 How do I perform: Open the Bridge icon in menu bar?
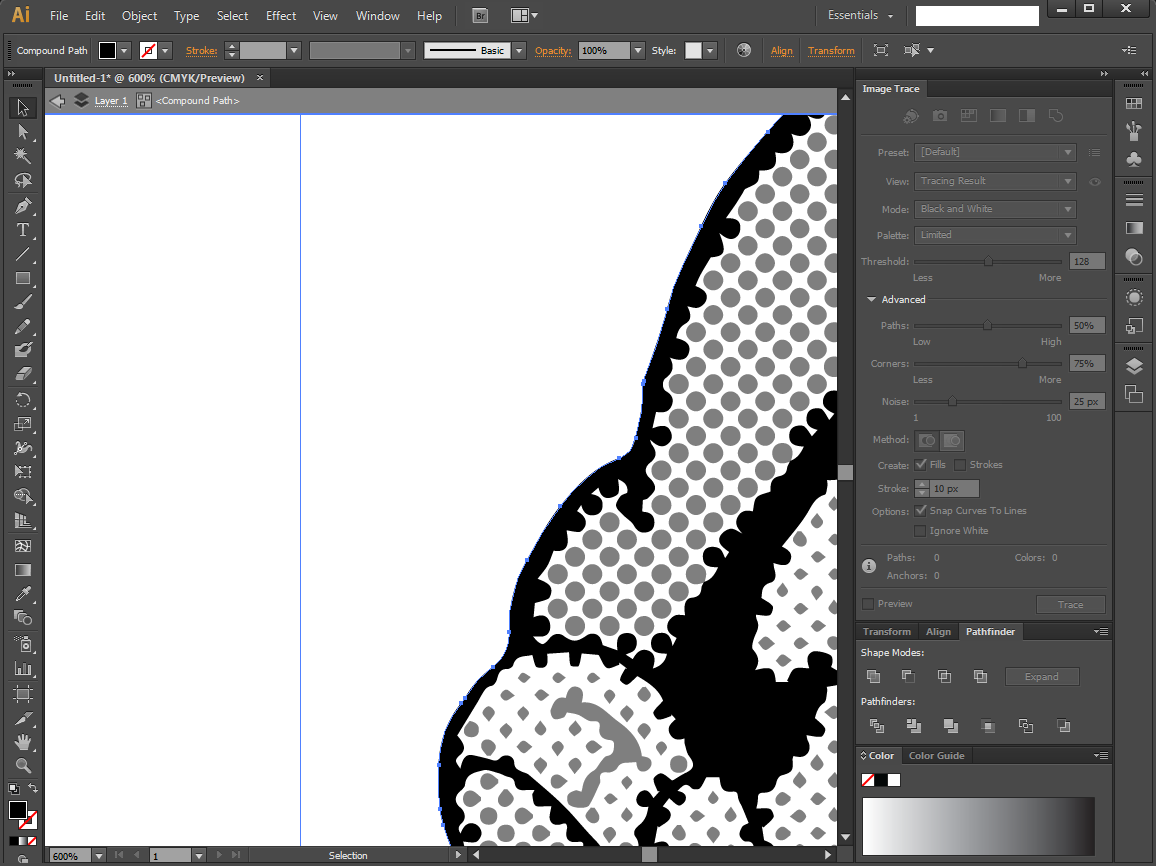point(480,15)
